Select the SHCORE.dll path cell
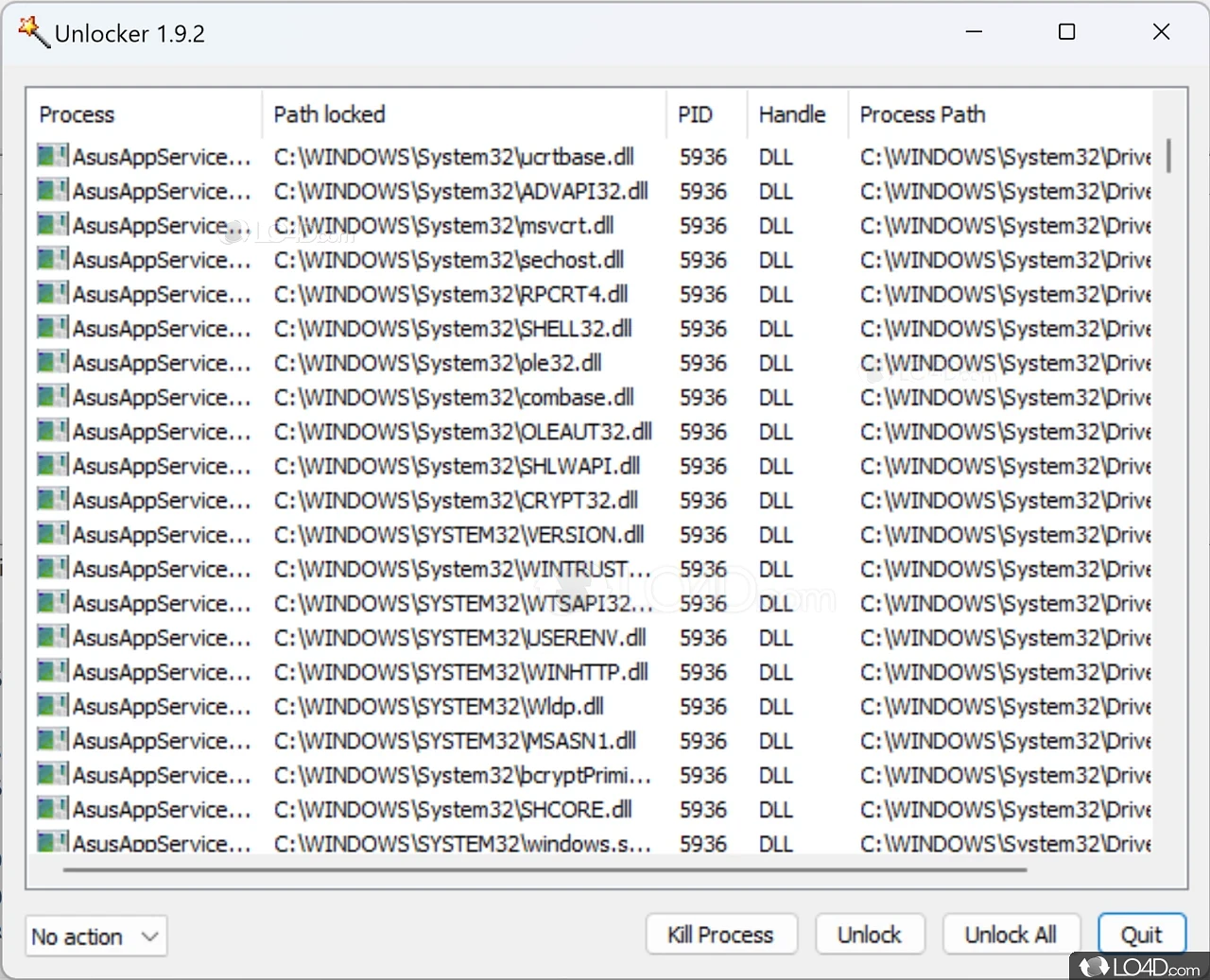The image size is (1210, 980). click(x=453, y=809)
